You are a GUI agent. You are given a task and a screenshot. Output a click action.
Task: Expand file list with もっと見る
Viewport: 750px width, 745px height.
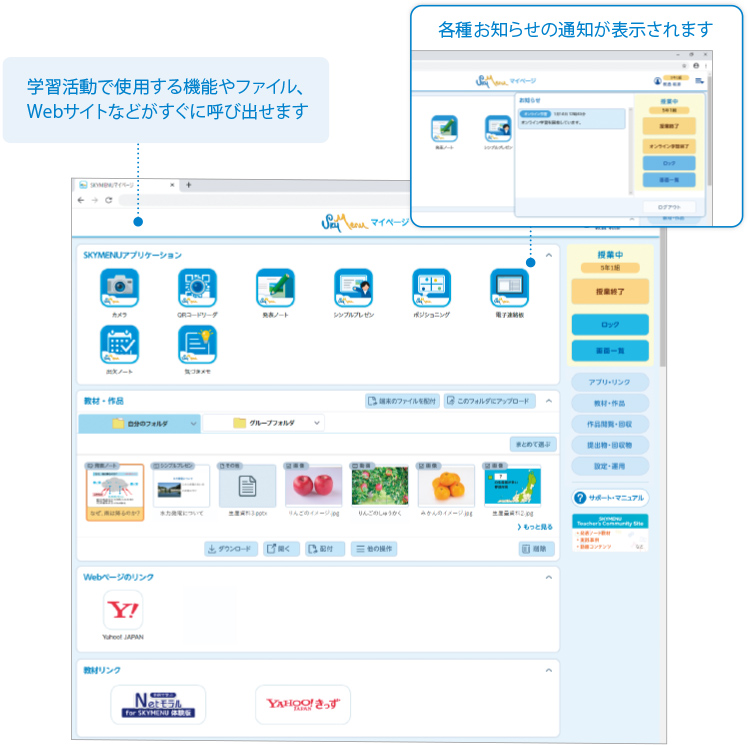click(535, 527)
